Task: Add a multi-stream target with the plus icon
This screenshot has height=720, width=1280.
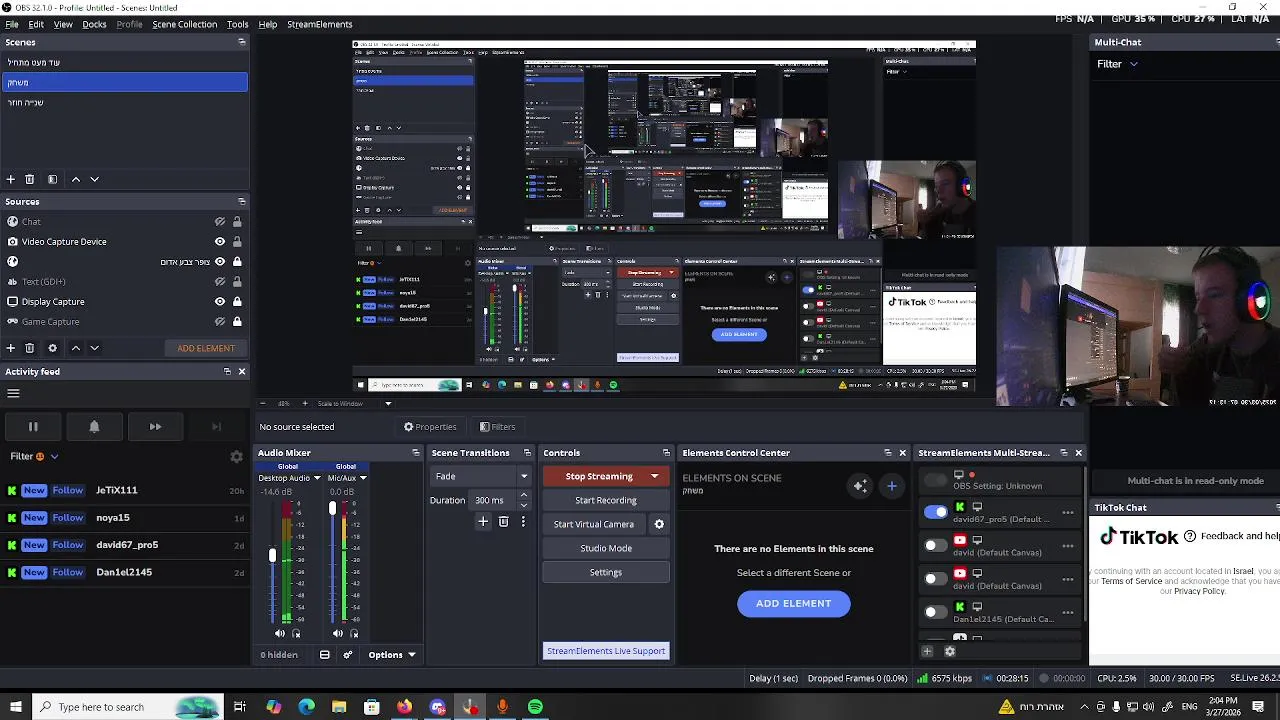Action: (x=927, y=651)
